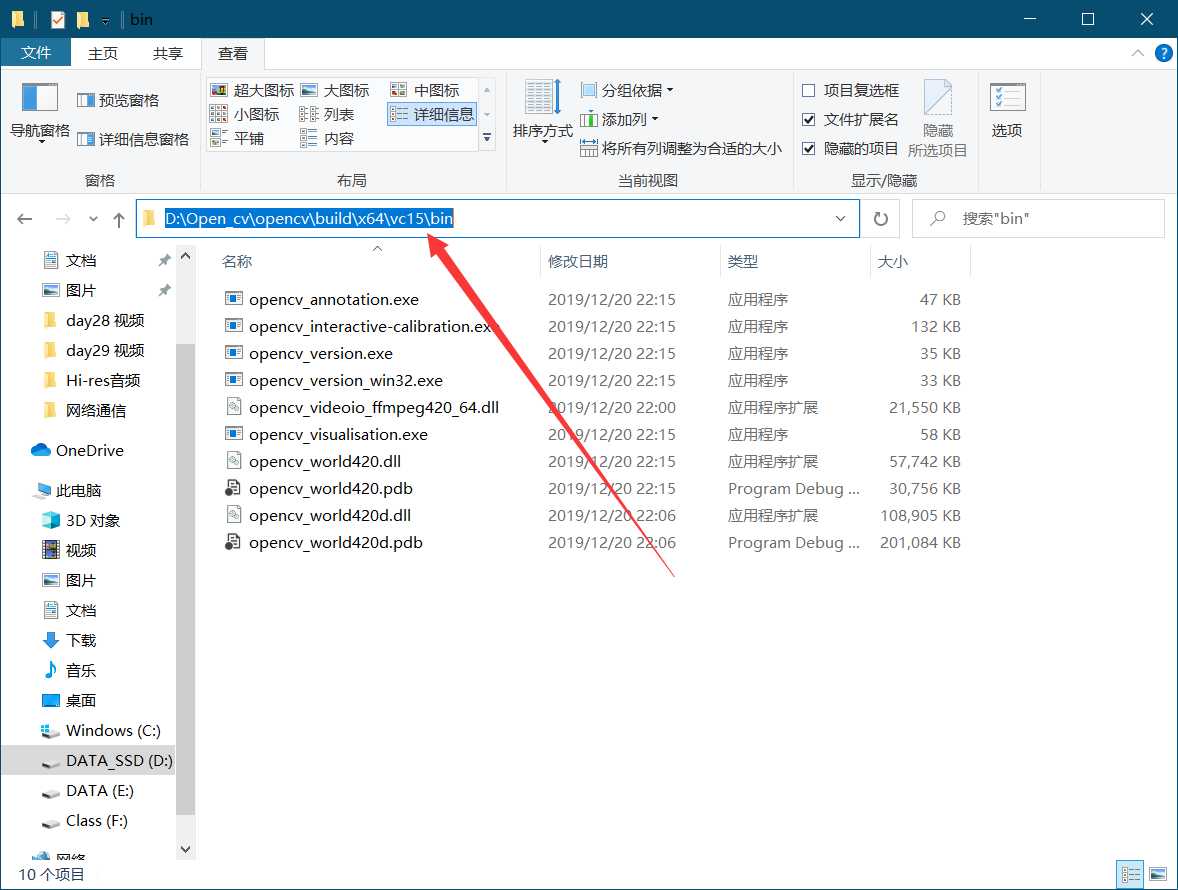Click 将所有列调整为合适的大小
This screenshot has height=890, width=1178.
coord(681,149)
